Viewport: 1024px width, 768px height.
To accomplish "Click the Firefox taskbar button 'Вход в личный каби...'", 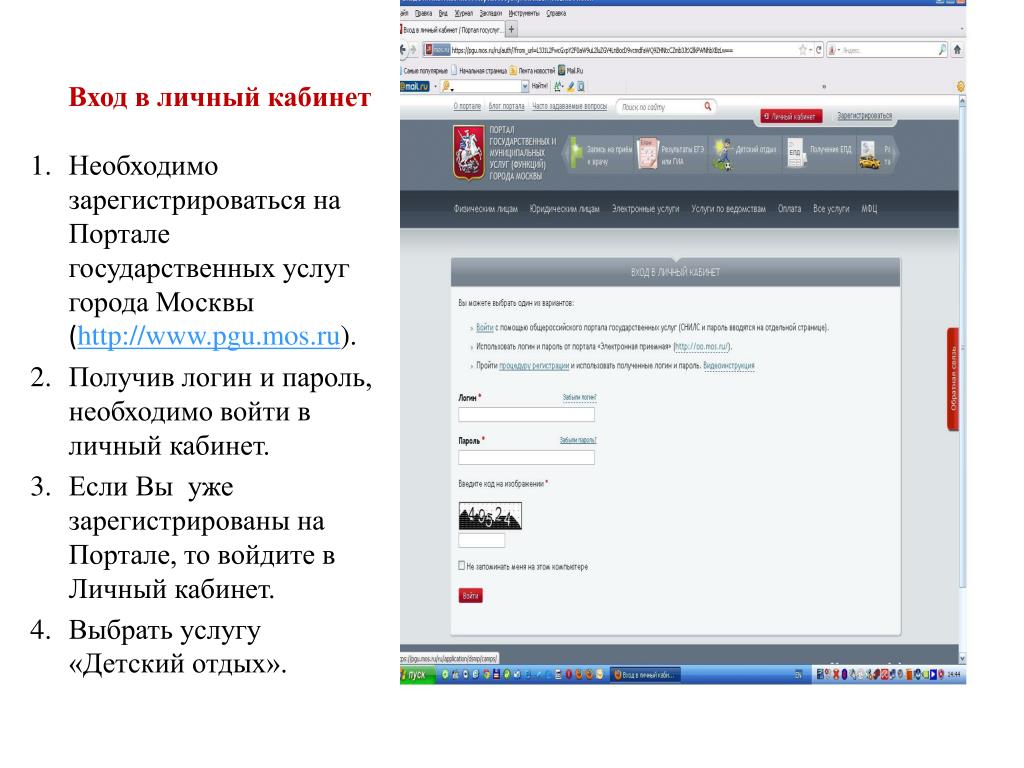I will [x=645, y=675].
